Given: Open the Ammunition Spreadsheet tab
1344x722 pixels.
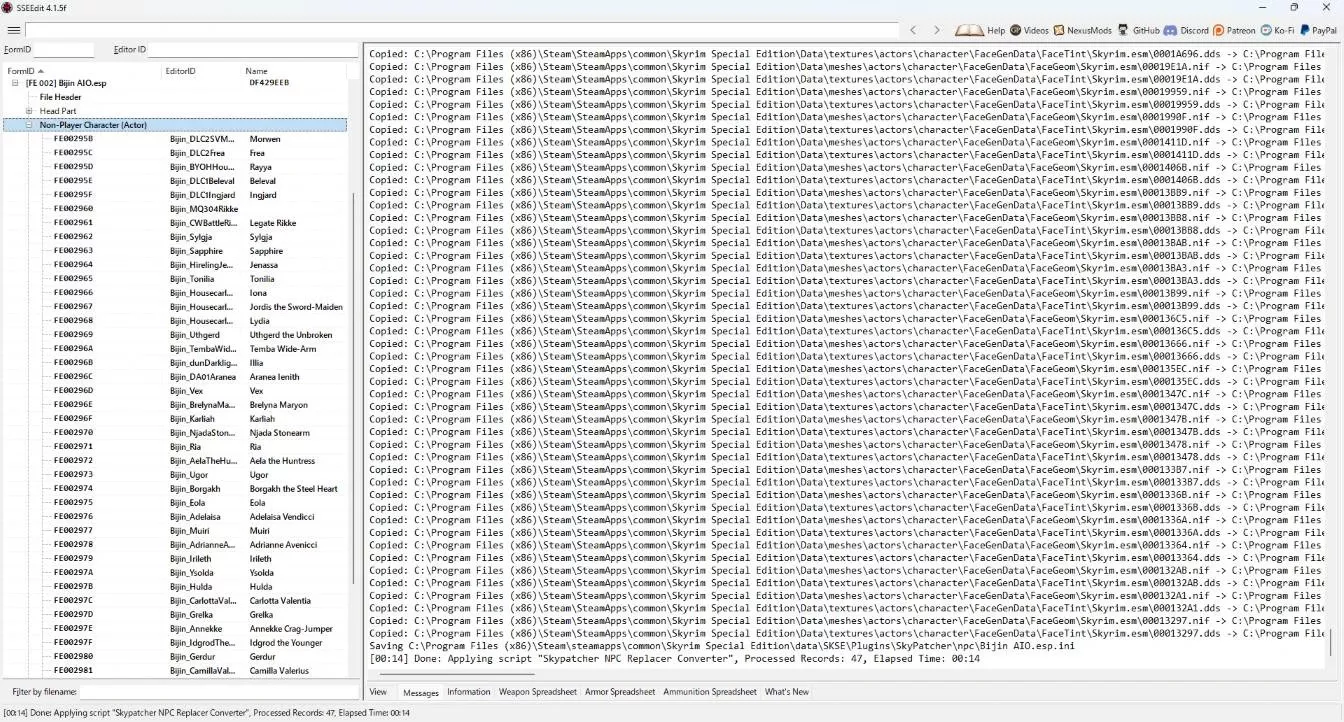Looking at the screenshot, I should tap(710, 692).
